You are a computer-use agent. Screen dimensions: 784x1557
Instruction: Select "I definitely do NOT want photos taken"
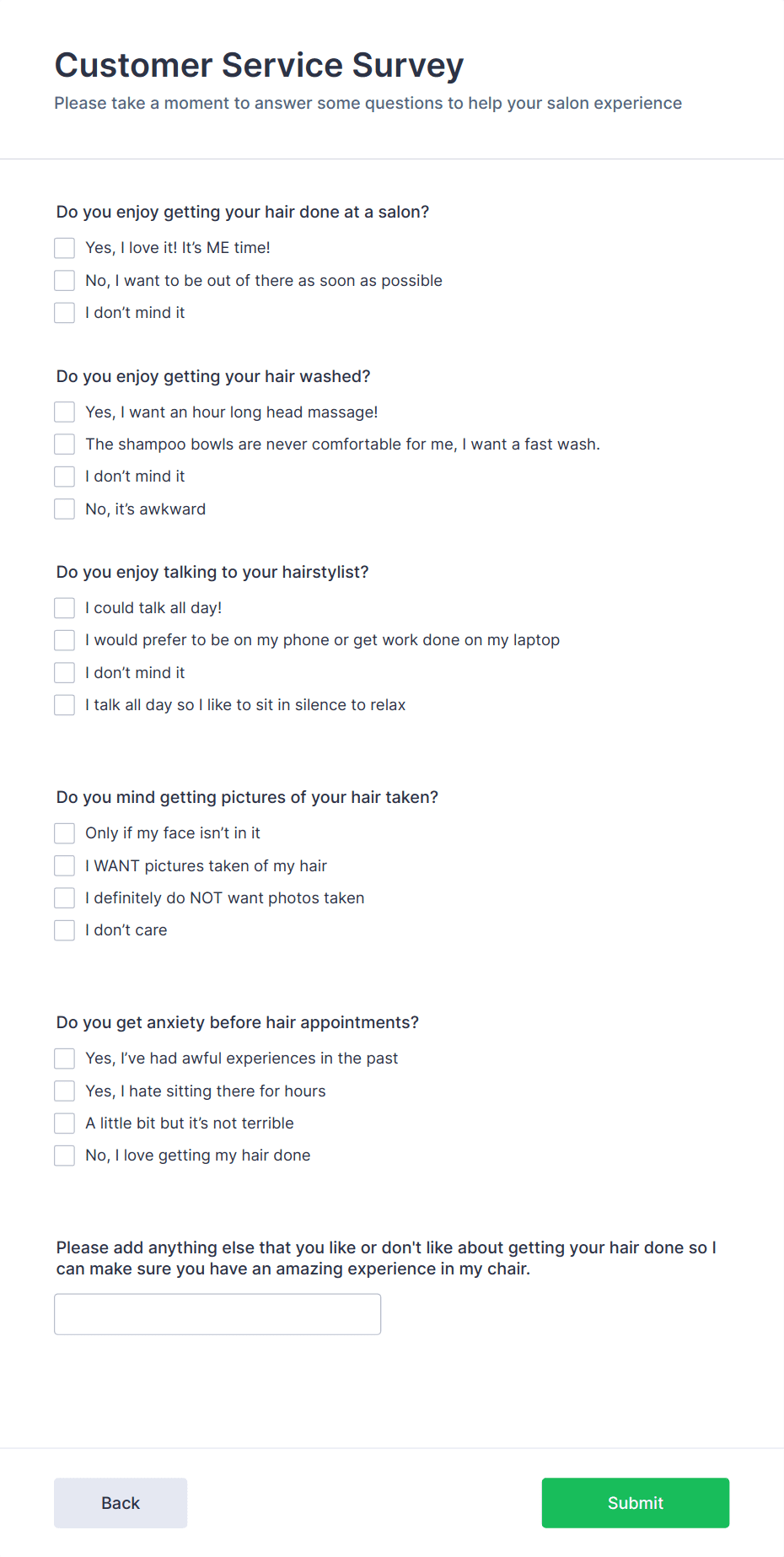(64, 897)
